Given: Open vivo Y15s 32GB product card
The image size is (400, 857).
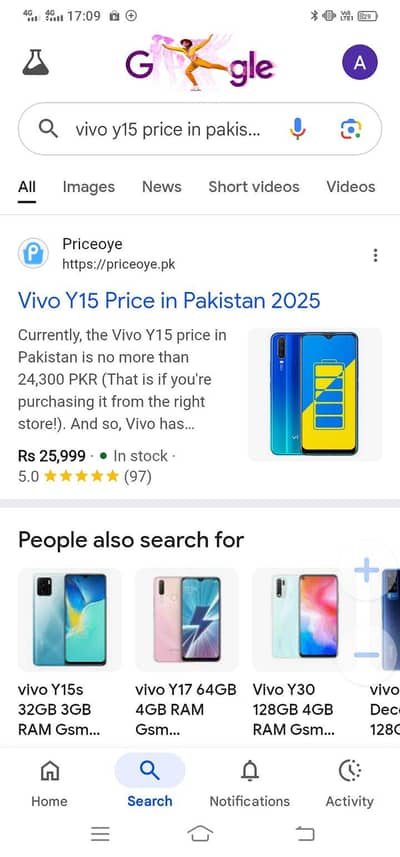Looking at the screenshot, I should (70, 653).
